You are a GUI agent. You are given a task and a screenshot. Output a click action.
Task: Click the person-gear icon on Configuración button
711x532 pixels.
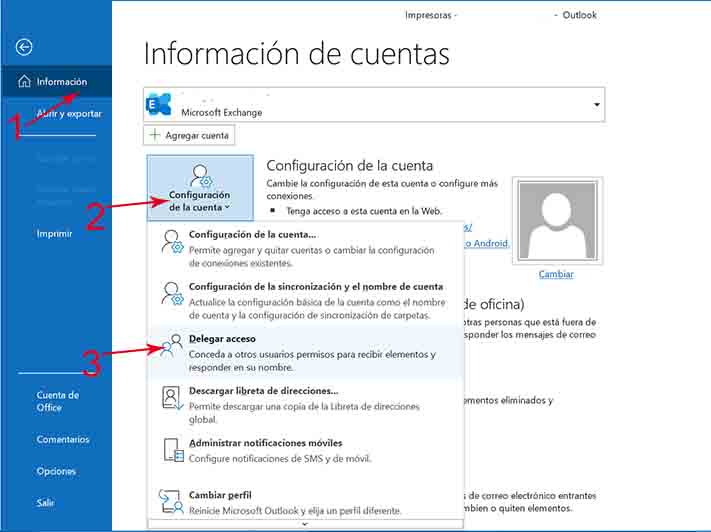[x=201, y=176]
